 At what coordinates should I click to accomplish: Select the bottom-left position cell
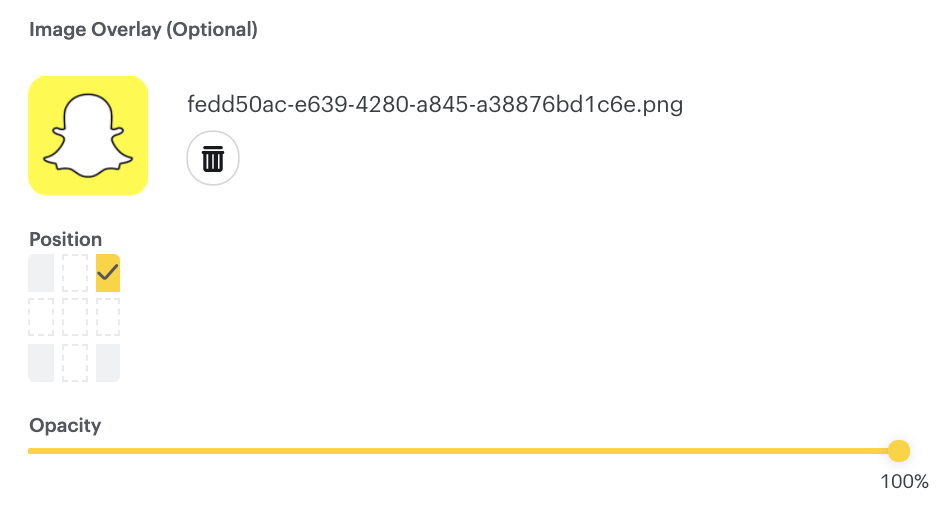point(41,363)
